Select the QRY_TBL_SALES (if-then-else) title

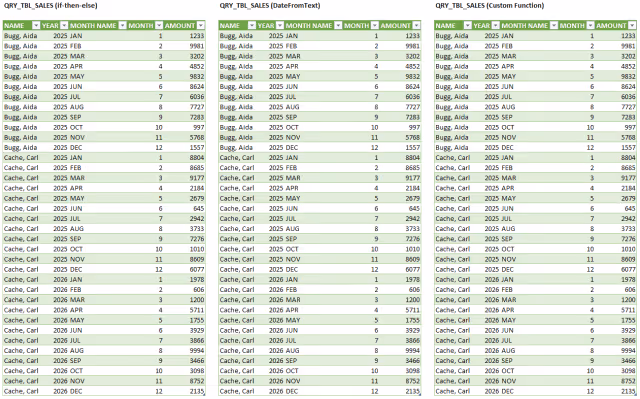tap(51, 6)
